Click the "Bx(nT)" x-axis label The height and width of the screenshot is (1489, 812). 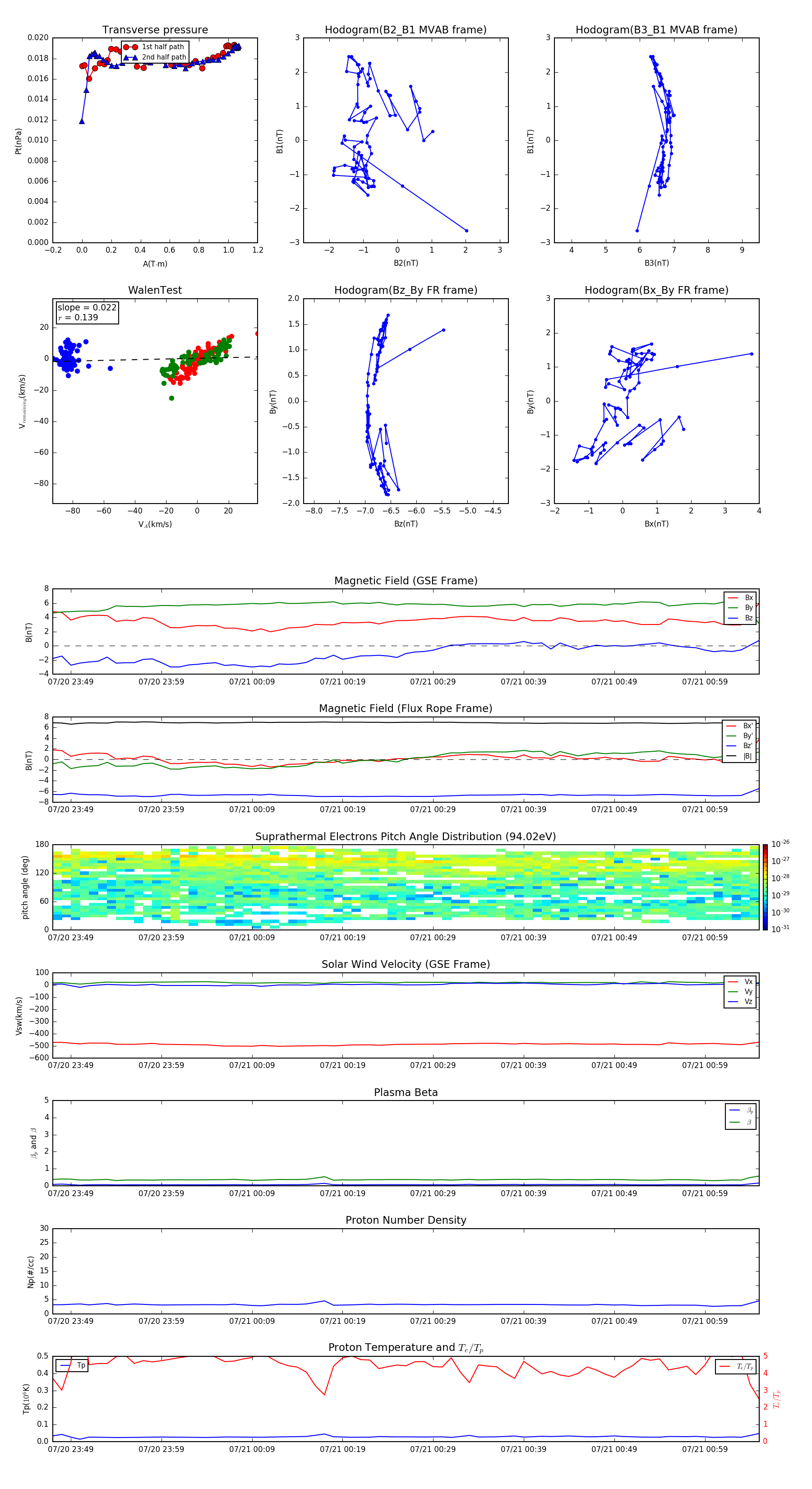[x=656, y=524]
